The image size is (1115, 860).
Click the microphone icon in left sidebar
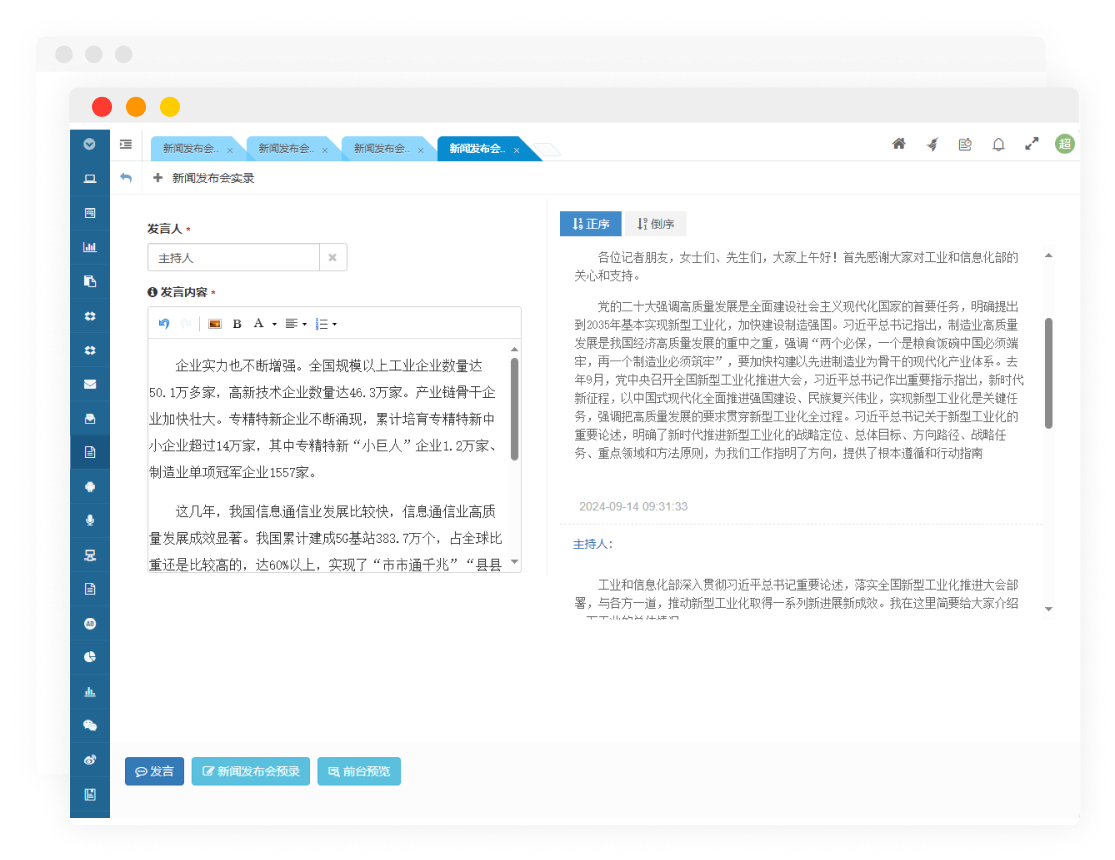(x=90, y=520)
